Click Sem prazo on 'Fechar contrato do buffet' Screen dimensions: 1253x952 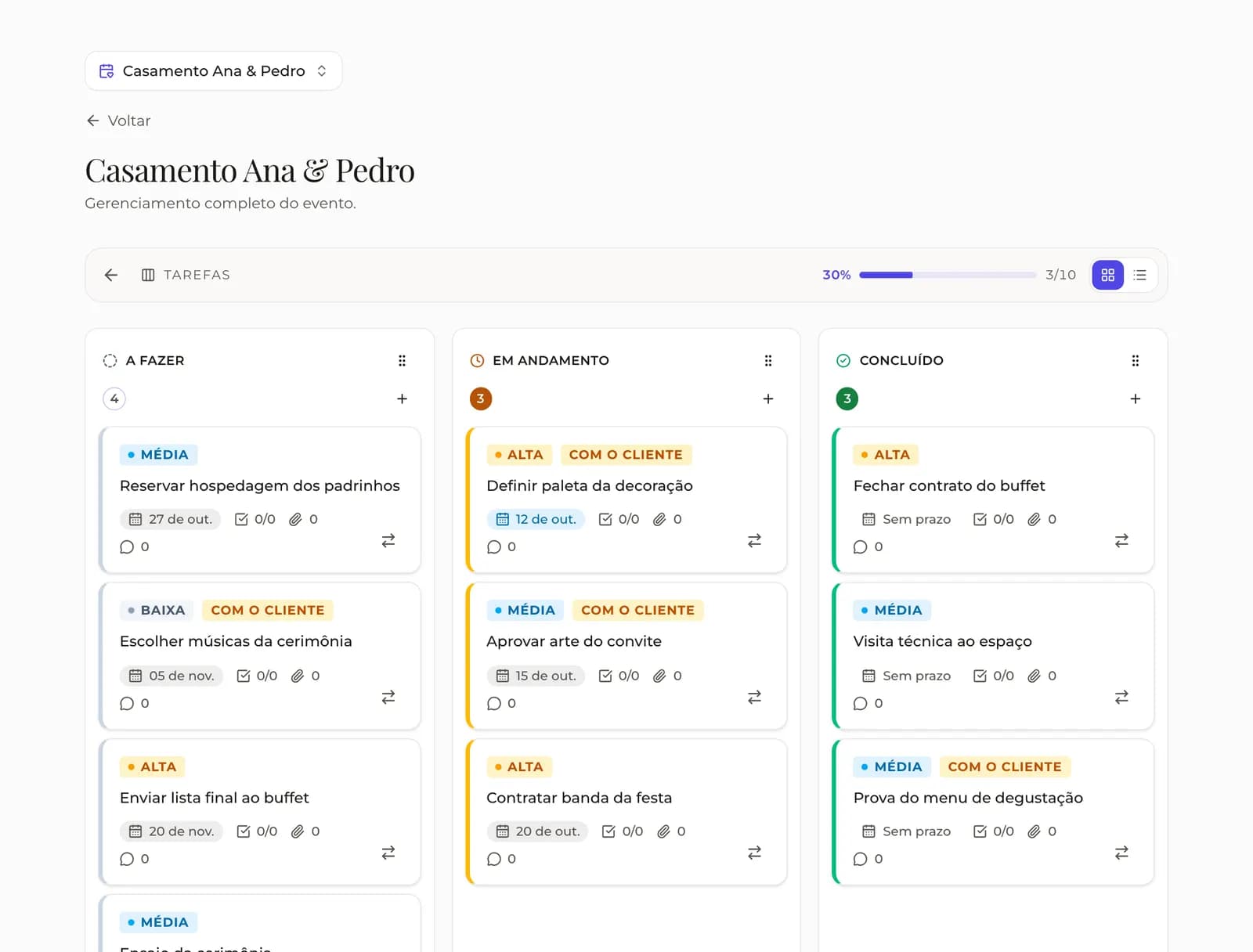[x=906, y=519]
